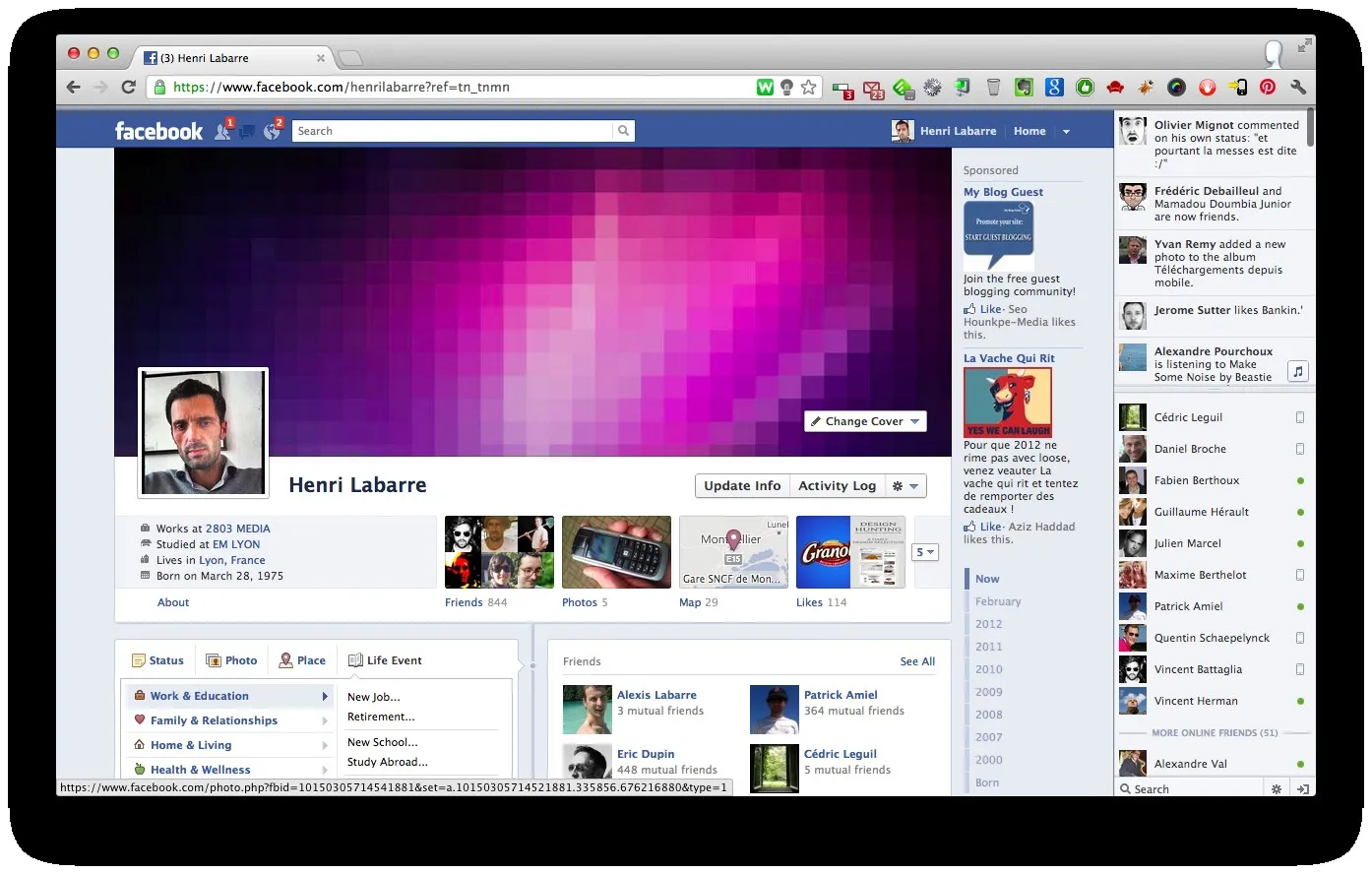This screenshot has width=1372, height=874.
Task: Click the magnifier button in Facebook search
Action: [x=623, y=131]
